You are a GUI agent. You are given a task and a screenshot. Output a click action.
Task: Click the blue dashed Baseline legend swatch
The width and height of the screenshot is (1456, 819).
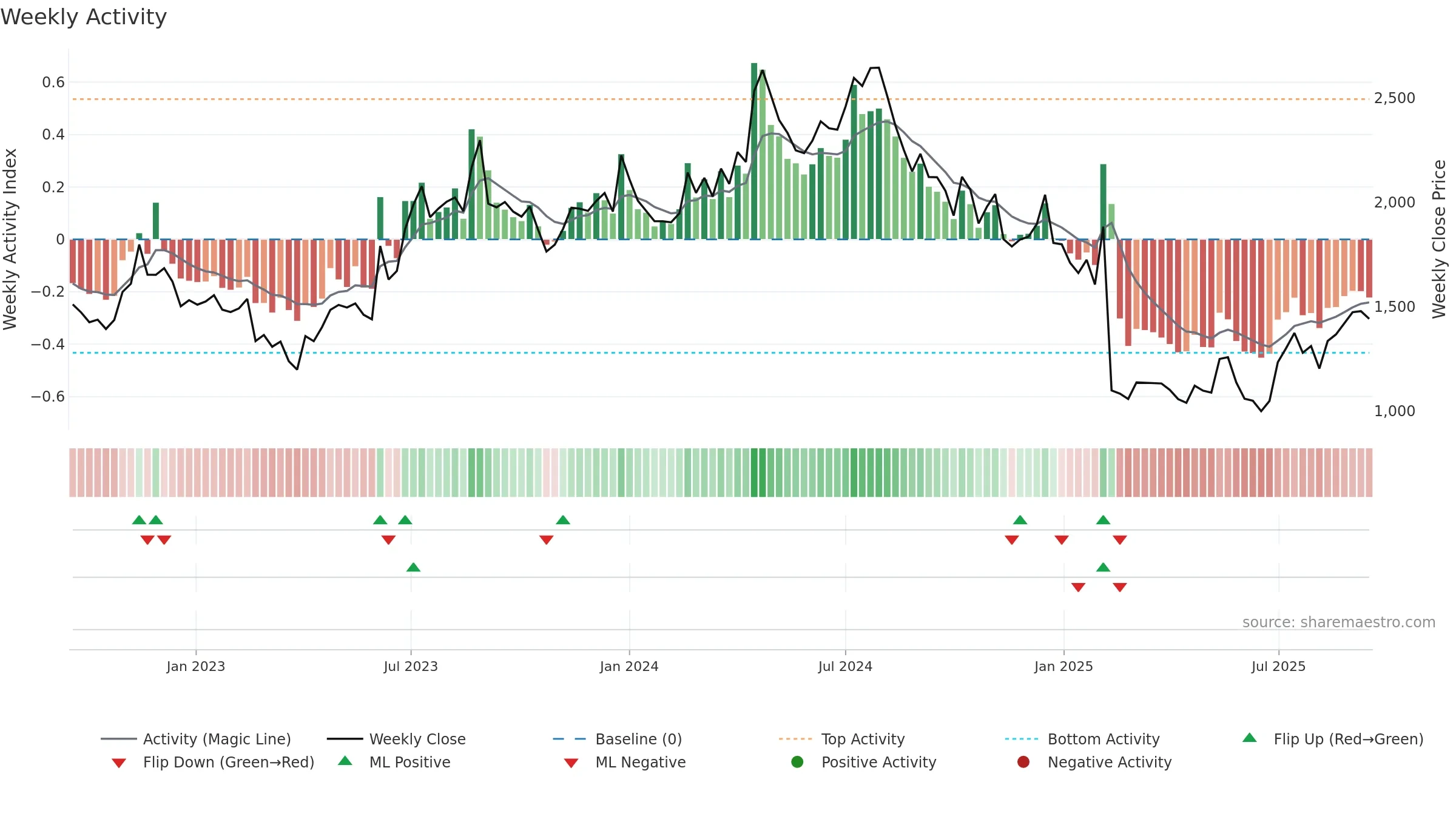[570, 739]
